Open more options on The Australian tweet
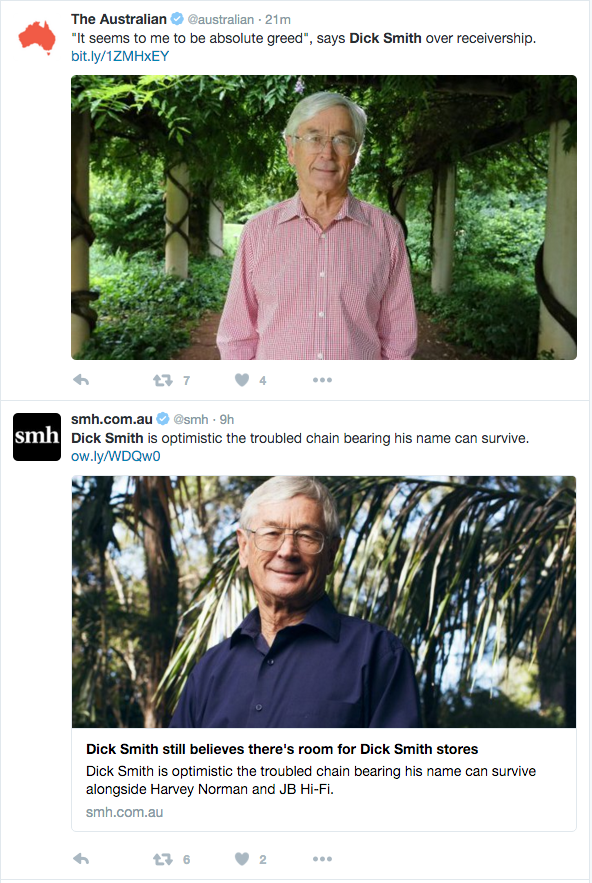The image size is (592, 883). coord(322,380)
